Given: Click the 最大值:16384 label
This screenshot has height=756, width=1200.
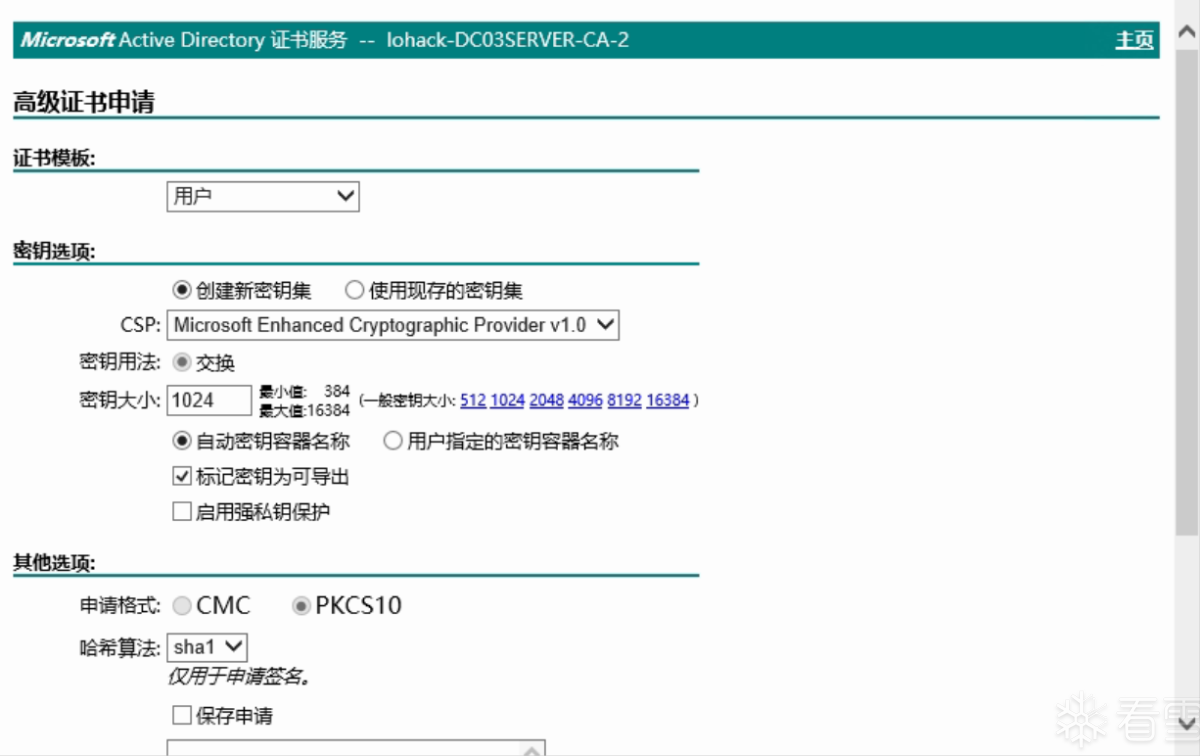Looking at the screenshot, I should 304,410.
